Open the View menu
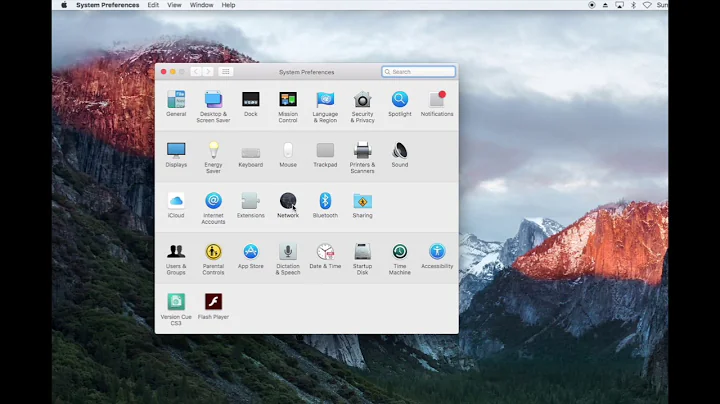Screen dimensions: 720x404 pos(174,5)
